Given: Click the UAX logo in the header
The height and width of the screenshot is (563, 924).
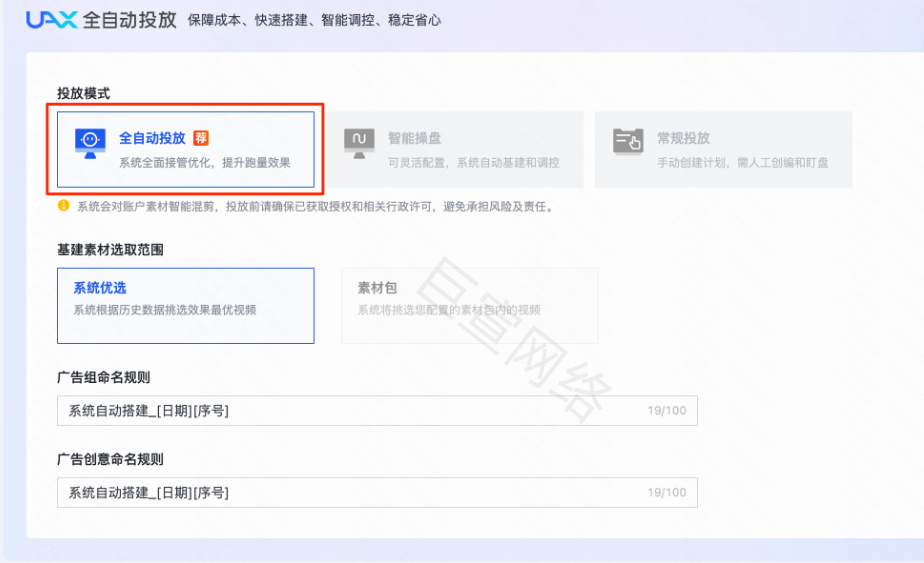Looking at the screenshot, I should [x=50, y=20].
